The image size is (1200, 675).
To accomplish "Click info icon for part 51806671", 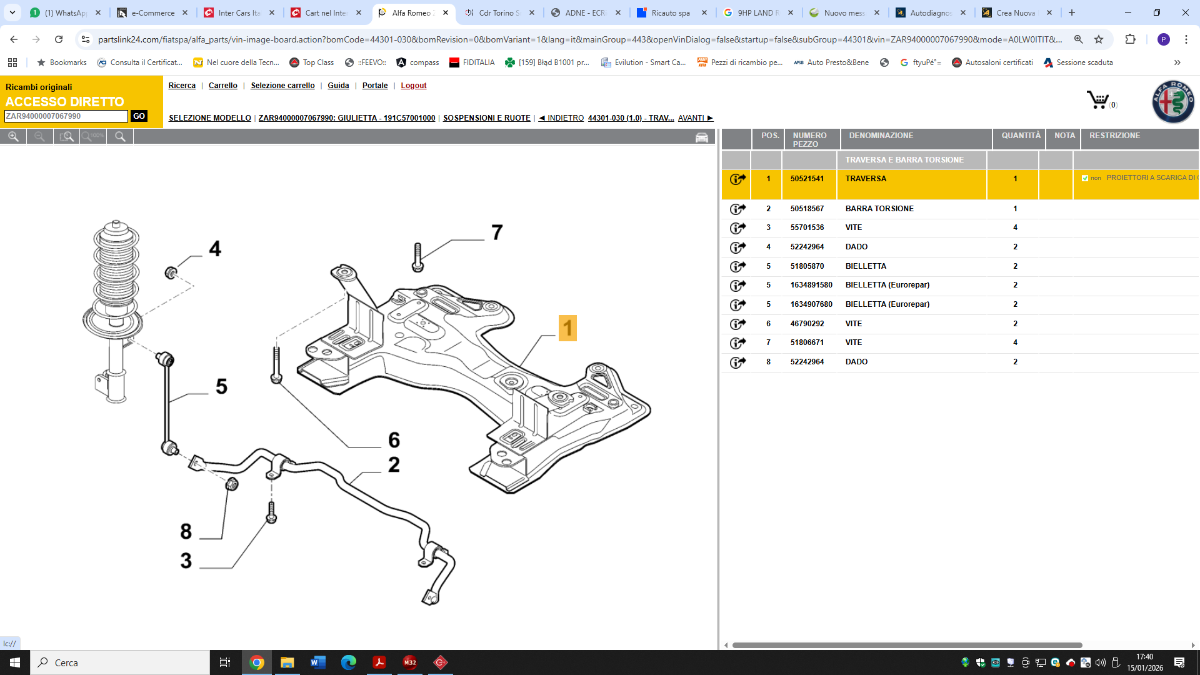I will [738, 343].
